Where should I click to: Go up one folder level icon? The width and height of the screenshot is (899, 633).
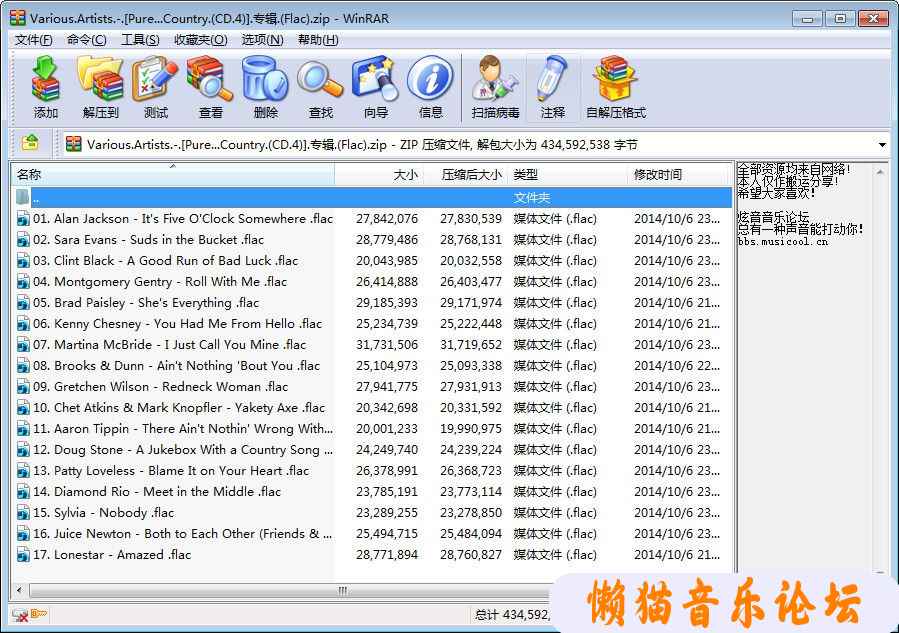30,142
